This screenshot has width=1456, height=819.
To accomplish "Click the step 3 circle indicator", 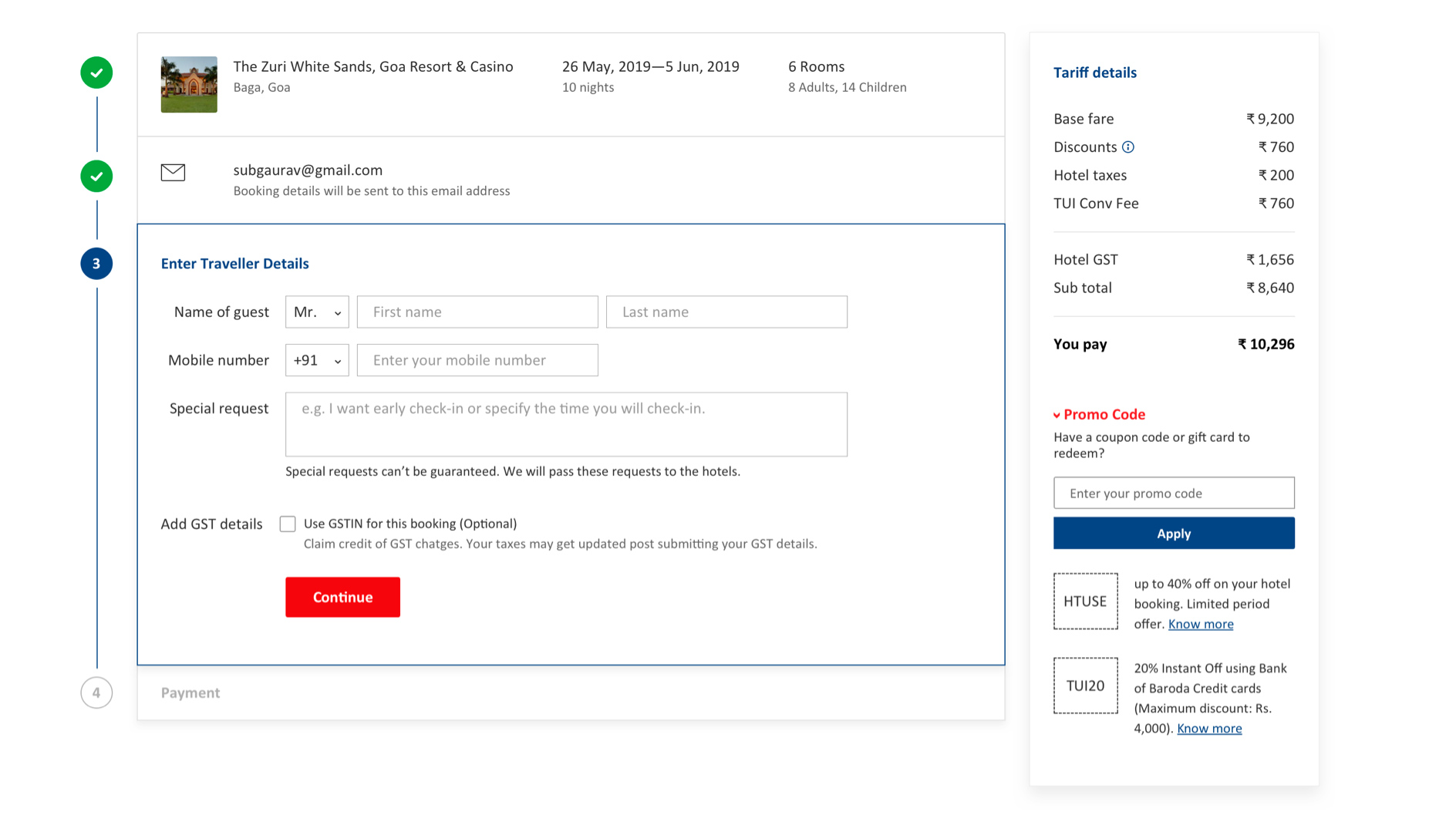I will pyautogui.click(x=96, y=264).
